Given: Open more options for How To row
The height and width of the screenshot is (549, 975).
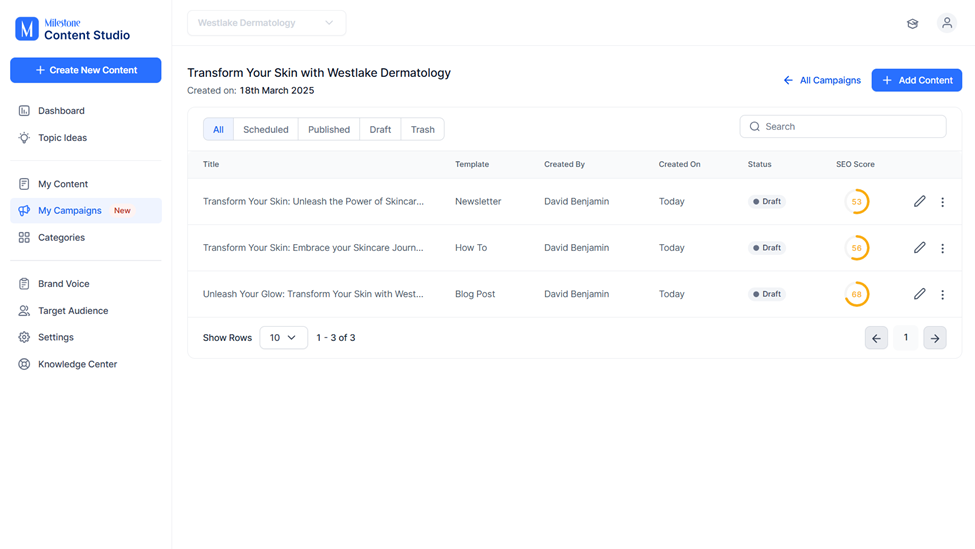Looking at the screenshot, I should pyautogui.click(x=943, y=248).
